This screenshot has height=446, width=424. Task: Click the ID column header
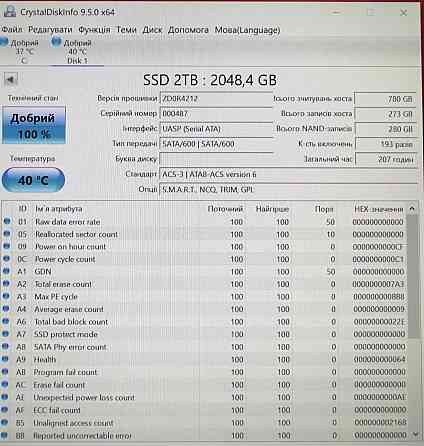(x=22, y=209)
